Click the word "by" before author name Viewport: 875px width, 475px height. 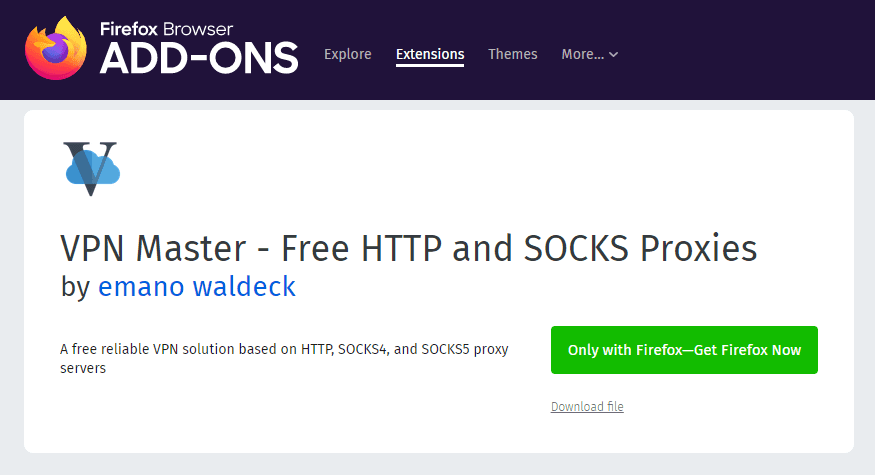coord(75,287)
